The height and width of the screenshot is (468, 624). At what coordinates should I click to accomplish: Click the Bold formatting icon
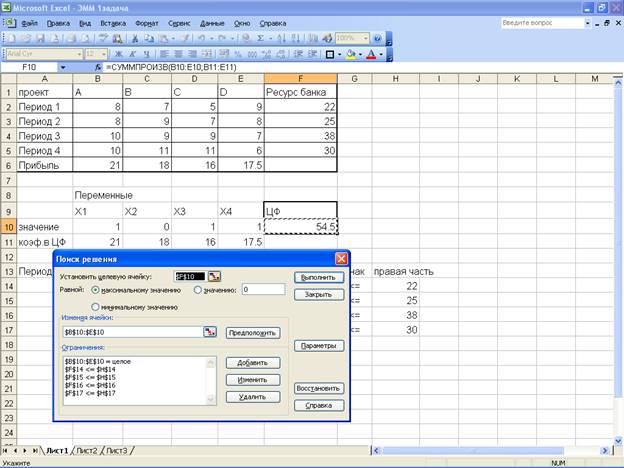[x=119, y=54]
